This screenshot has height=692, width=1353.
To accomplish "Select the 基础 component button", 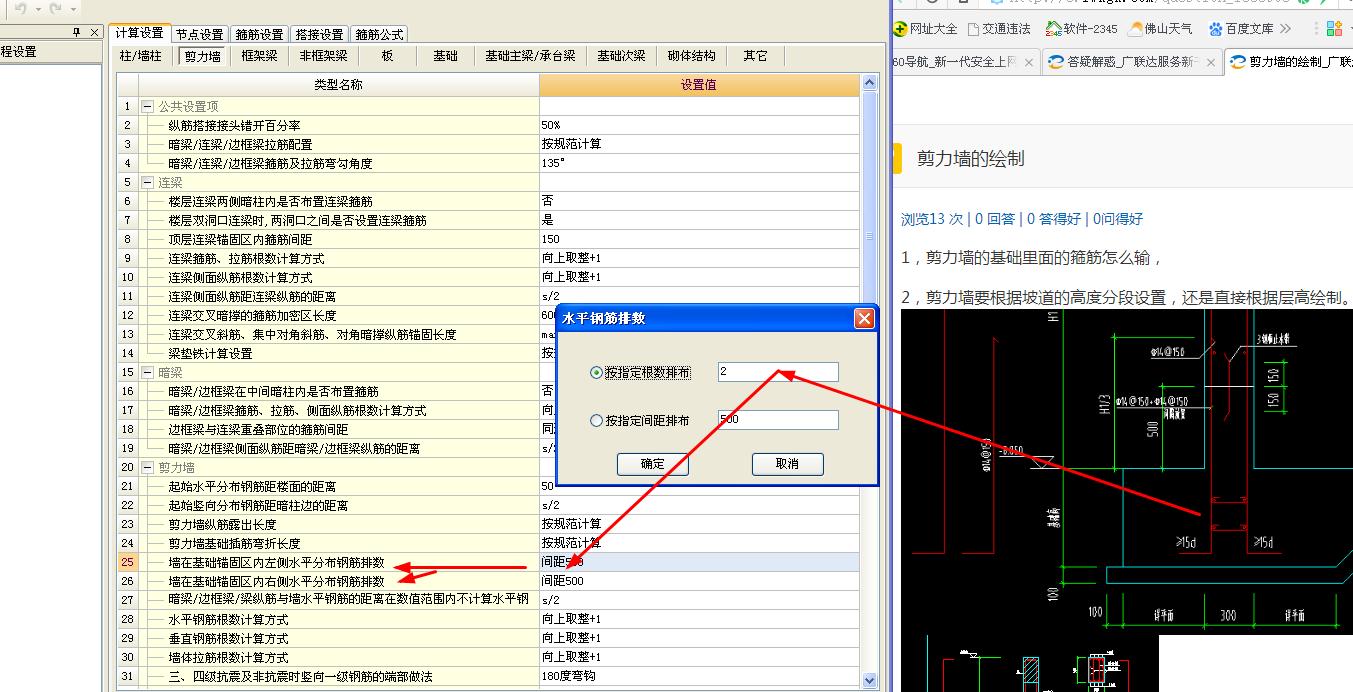I will click(x=445, y=56).
